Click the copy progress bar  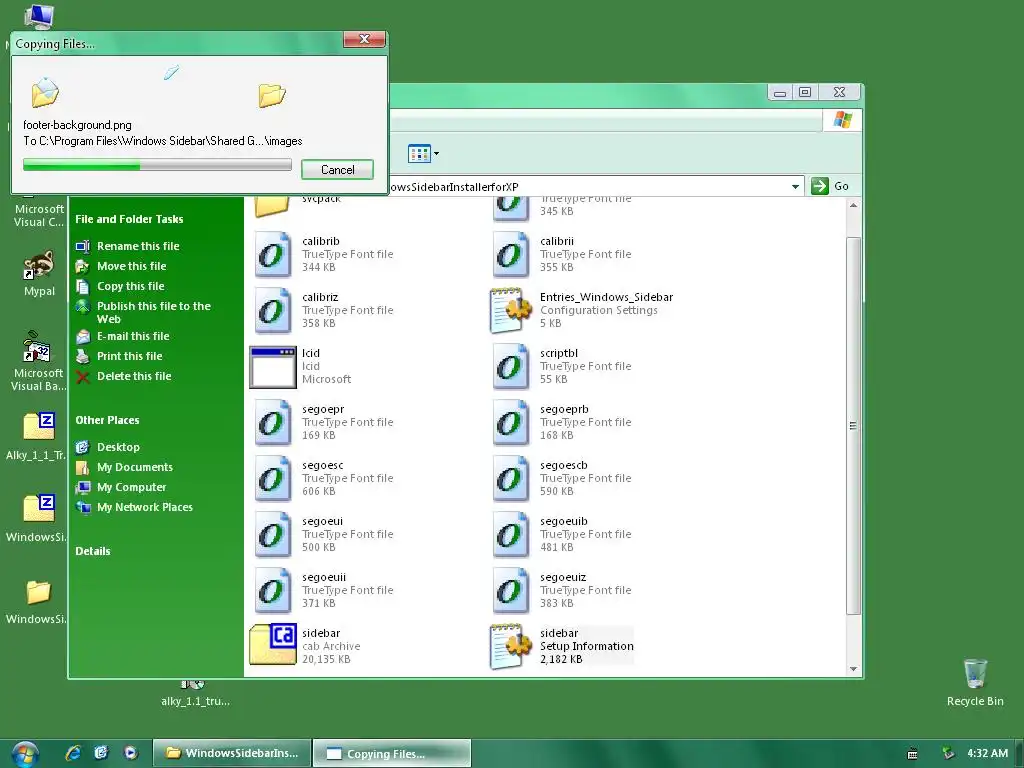tap(157, 165)
